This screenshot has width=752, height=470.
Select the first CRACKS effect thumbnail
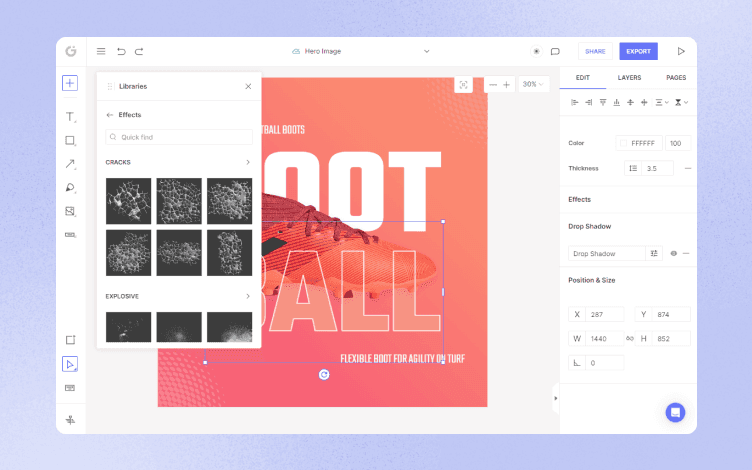(x=129, y=201)
